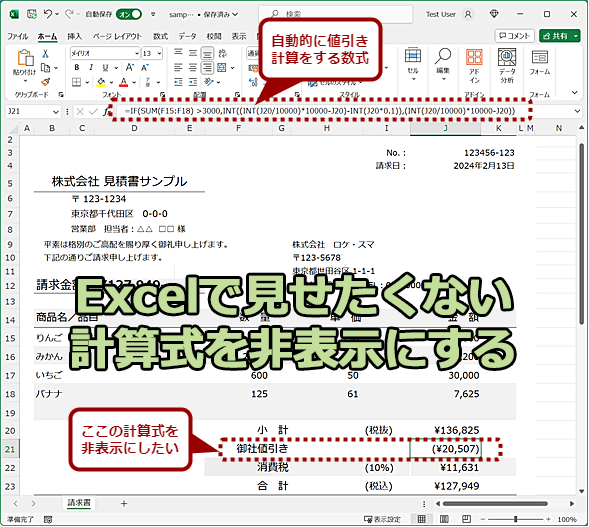Click the zoom slider handle
Viewport: 589px width, 527px height.
[x=516, y=519]
